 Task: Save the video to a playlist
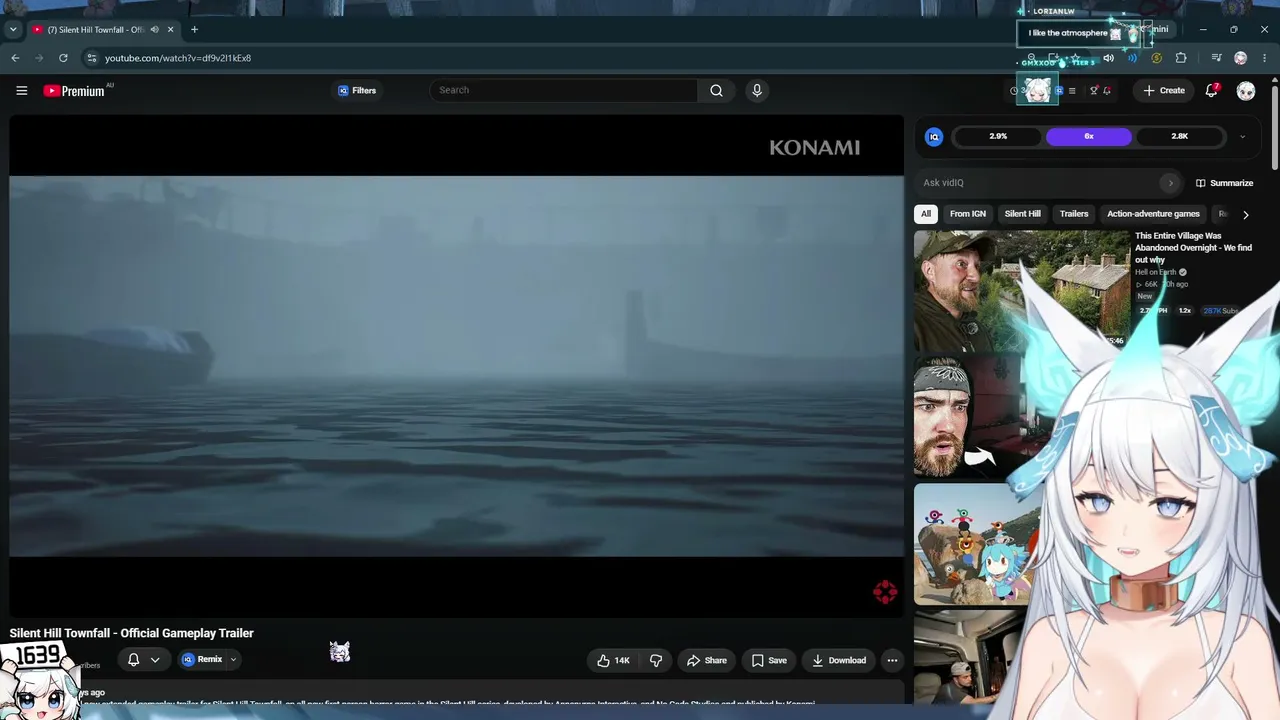tap(769, 660)
